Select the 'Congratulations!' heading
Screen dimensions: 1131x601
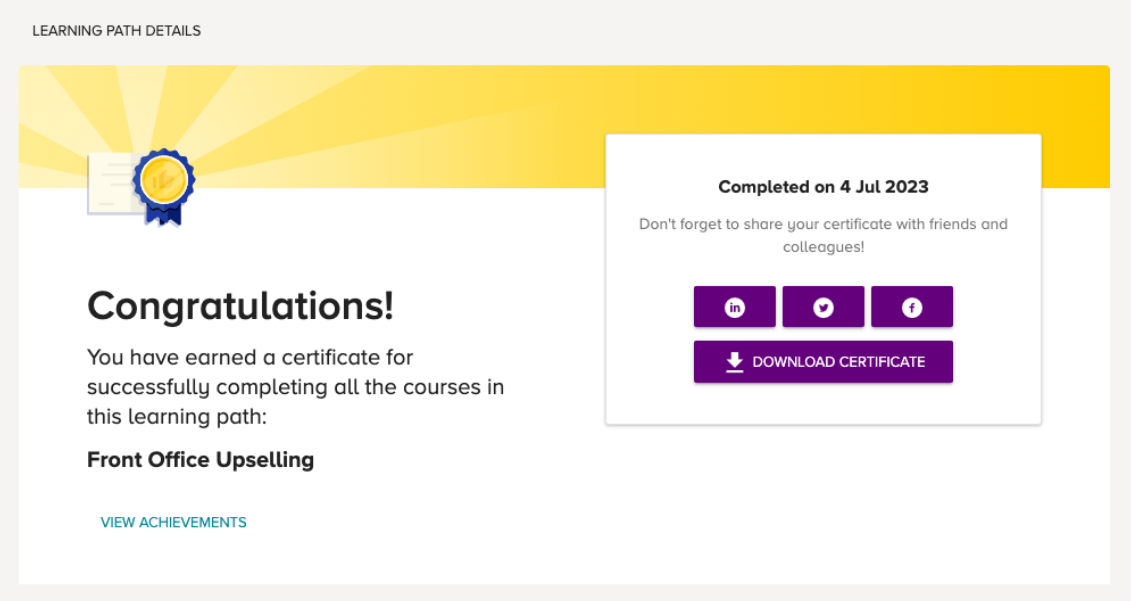coord(240,306)
